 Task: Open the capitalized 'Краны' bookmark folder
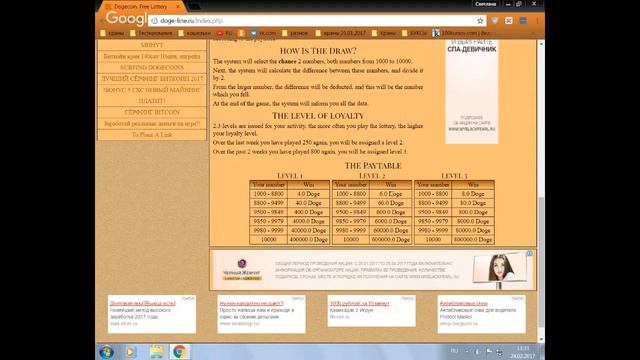coord(384,33)
